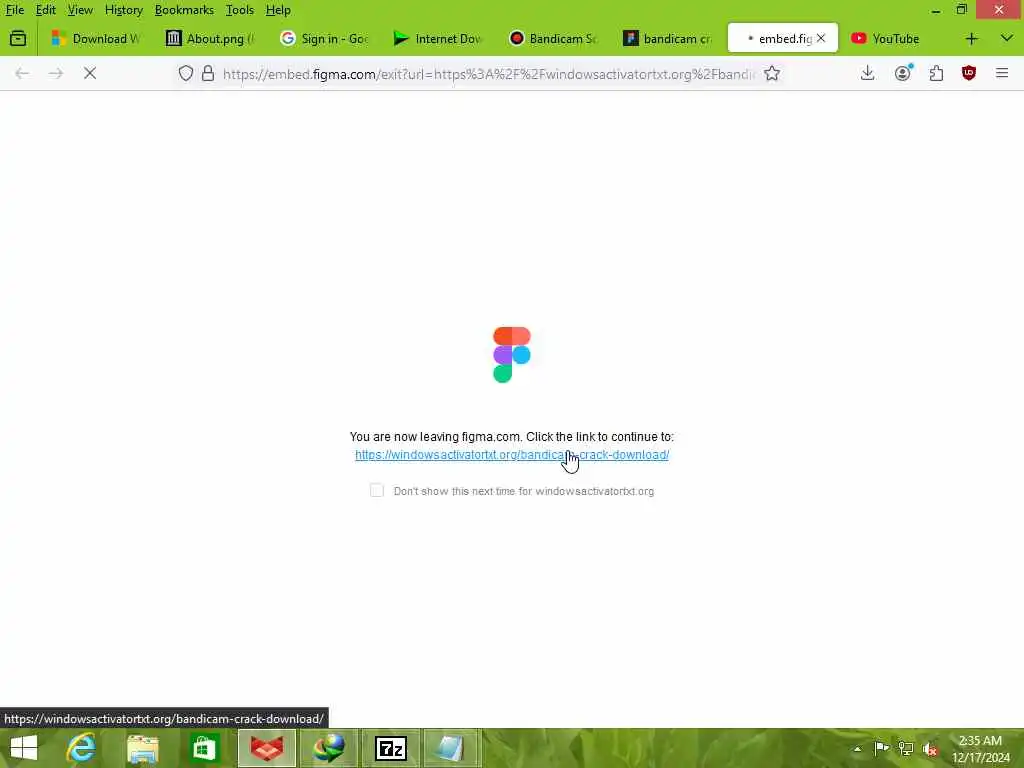Show hidden system tray icons arrow

point(857,749)
